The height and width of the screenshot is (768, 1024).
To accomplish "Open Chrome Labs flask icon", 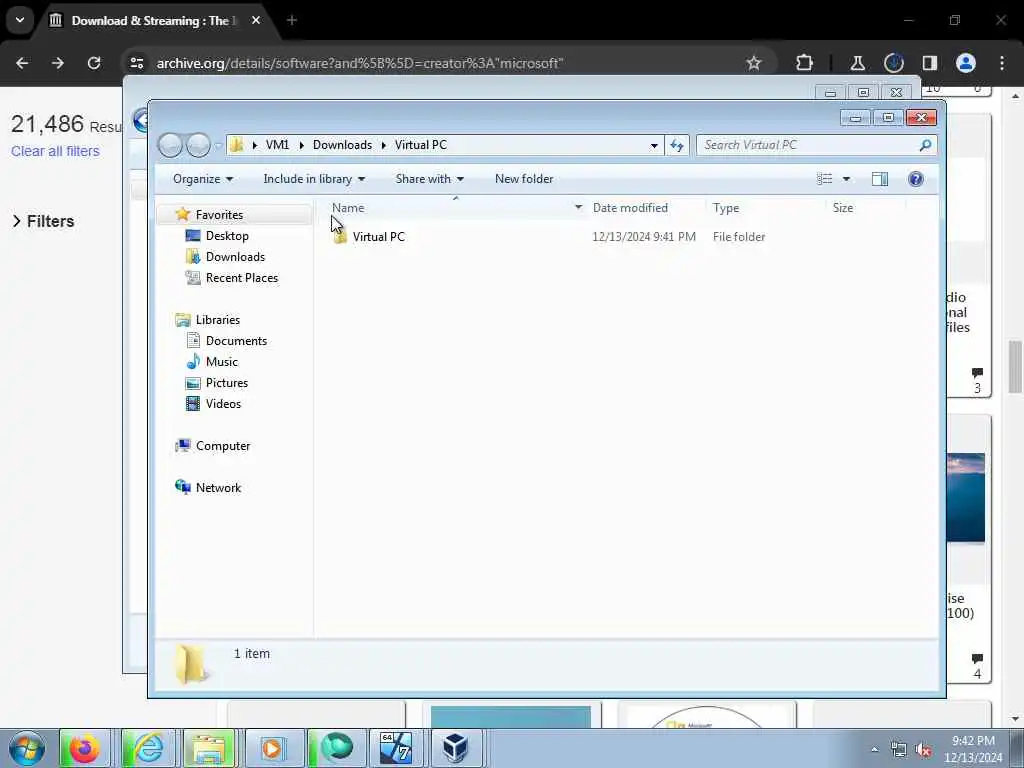I will pyautogui.click(x=857, y=63).
